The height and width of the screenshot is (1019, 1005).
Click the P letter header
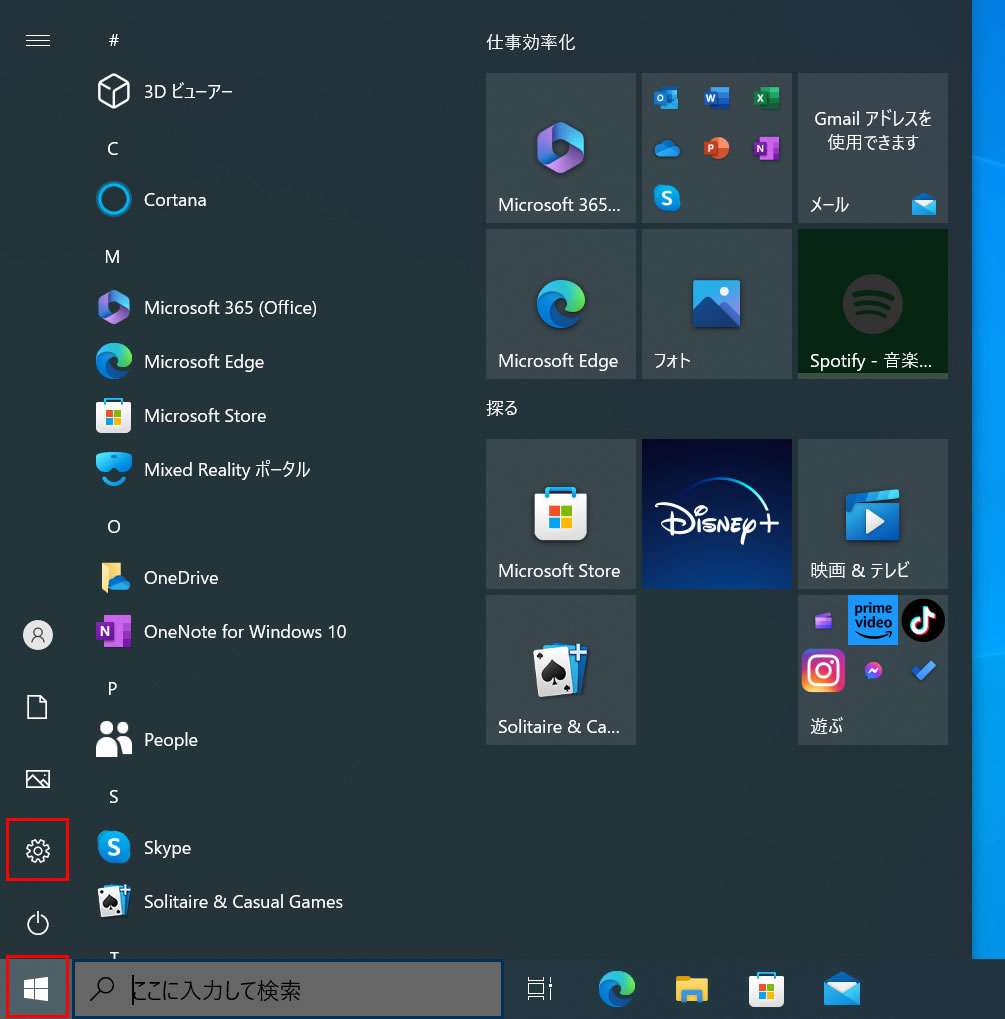click(x=112, y=688)
